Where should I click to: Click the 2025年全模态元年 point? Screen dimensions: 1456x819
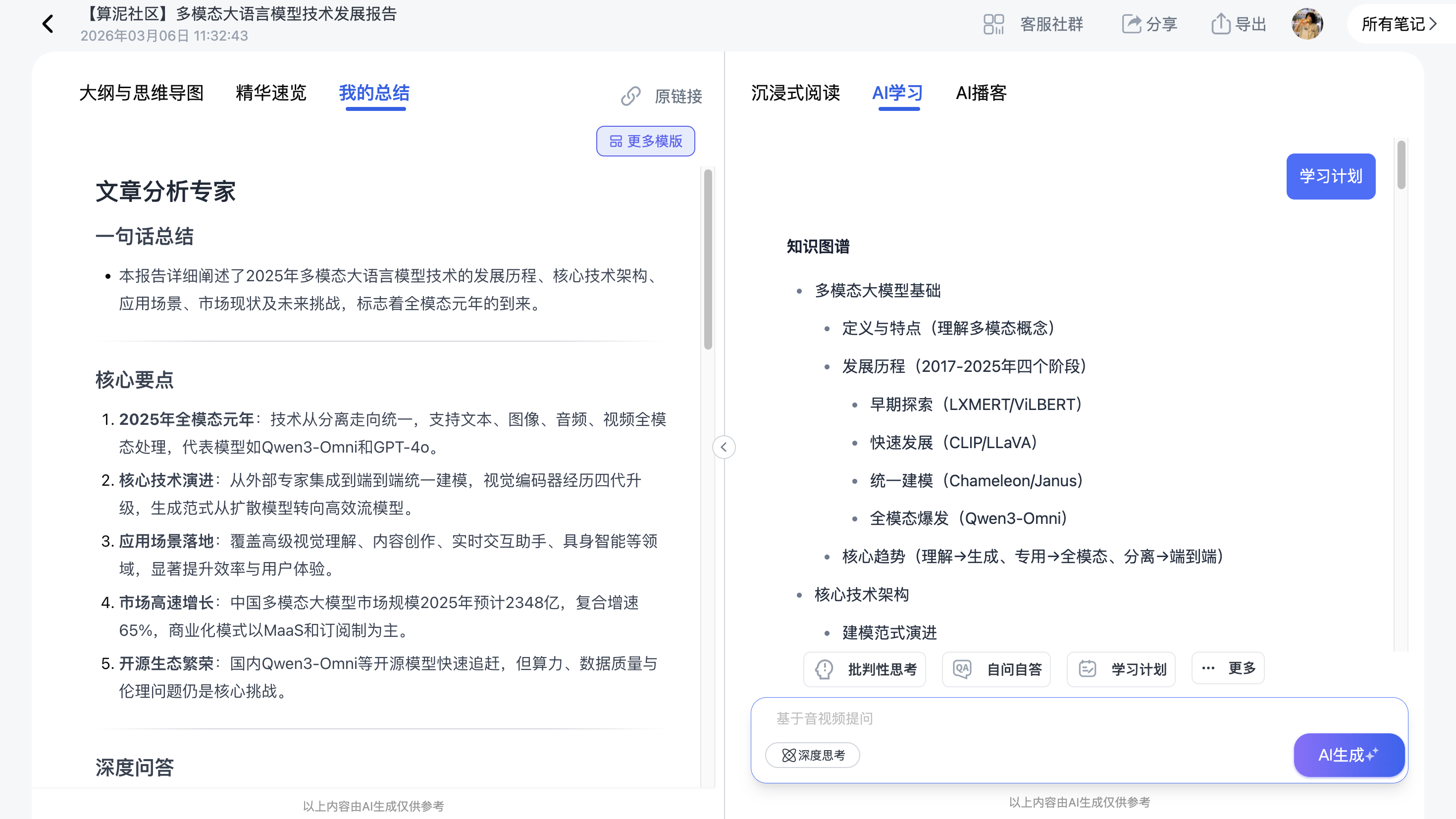187,419
